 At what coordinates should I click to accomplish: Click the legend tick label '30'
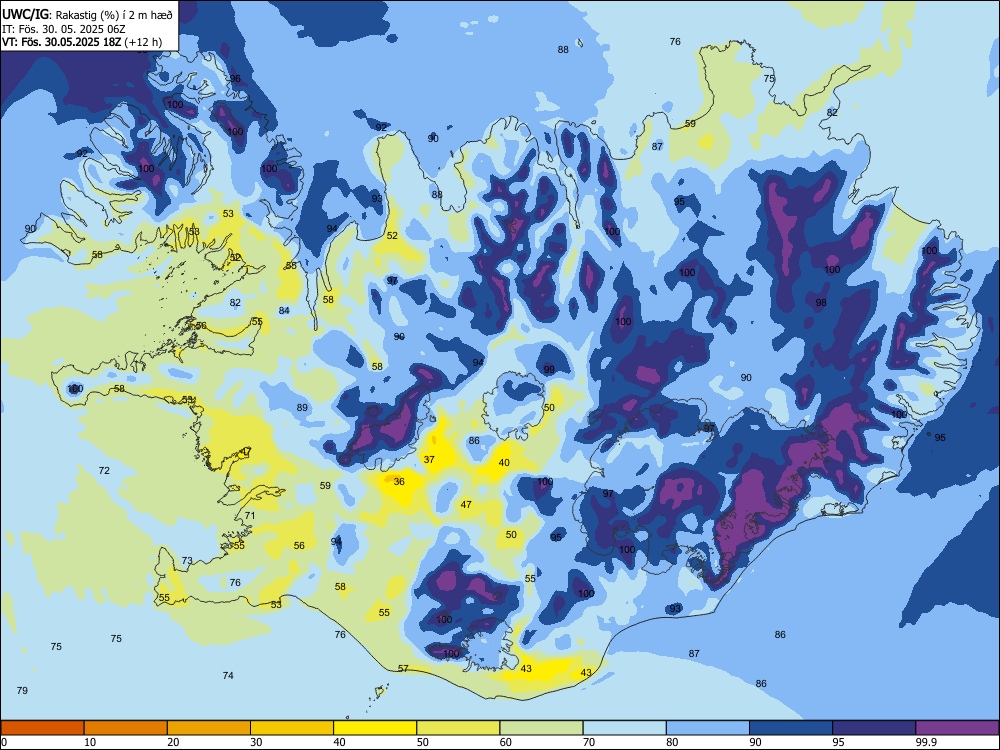coord(256,742)
